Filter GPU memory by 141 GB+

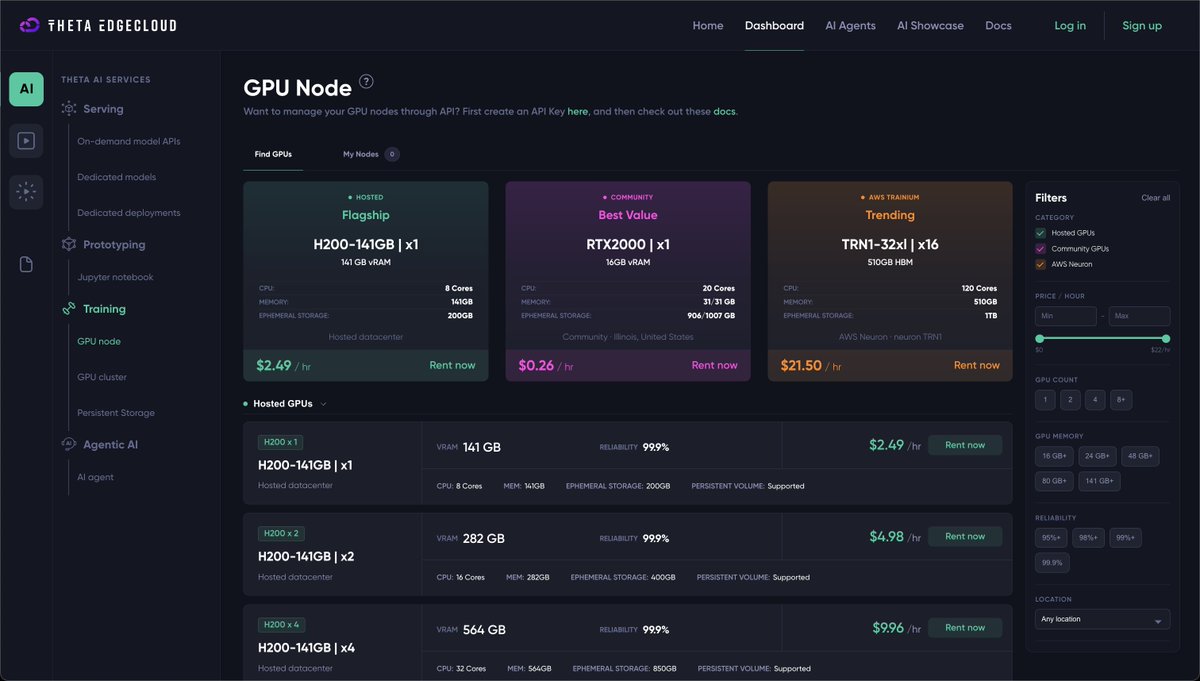pos(1099,481)
